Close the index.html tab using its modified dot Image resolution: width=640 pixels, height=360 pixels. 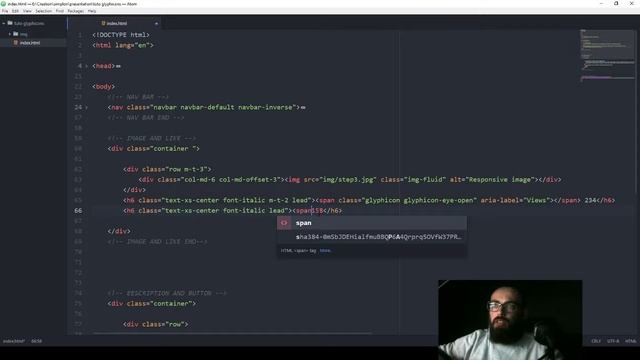pyautogui.click(x=156, y=24)
